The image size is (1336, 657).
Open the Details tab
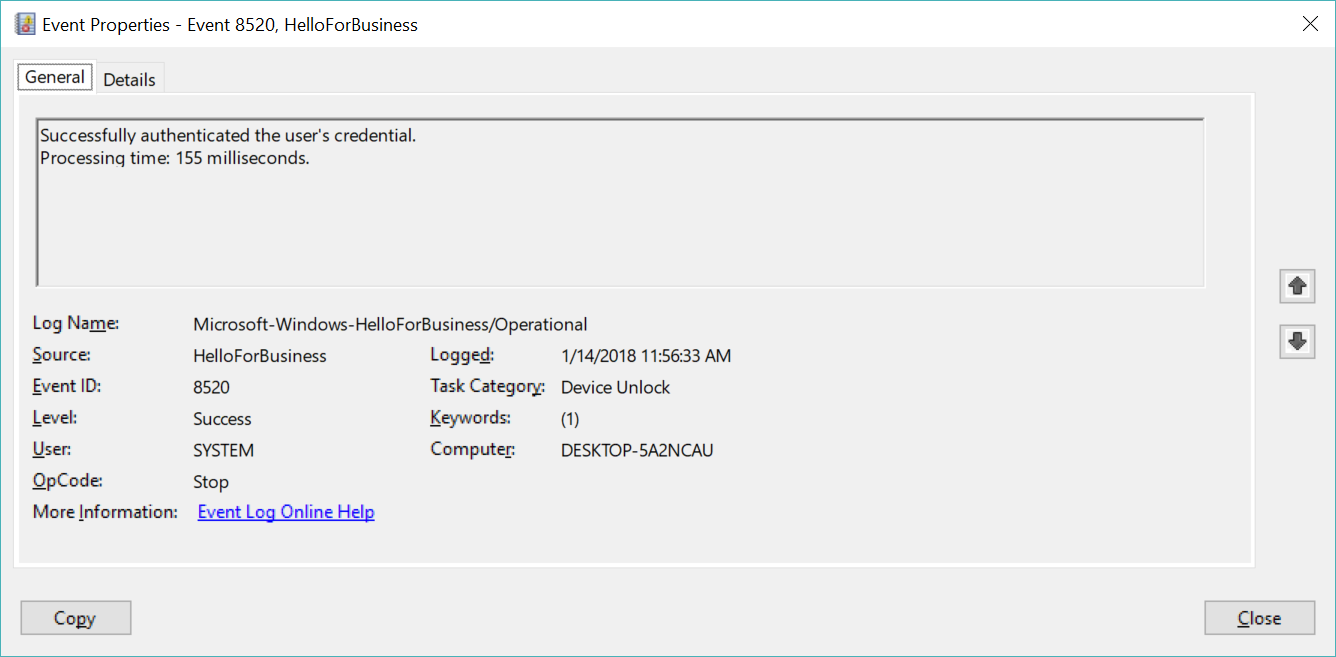click(x=129, y=79)
